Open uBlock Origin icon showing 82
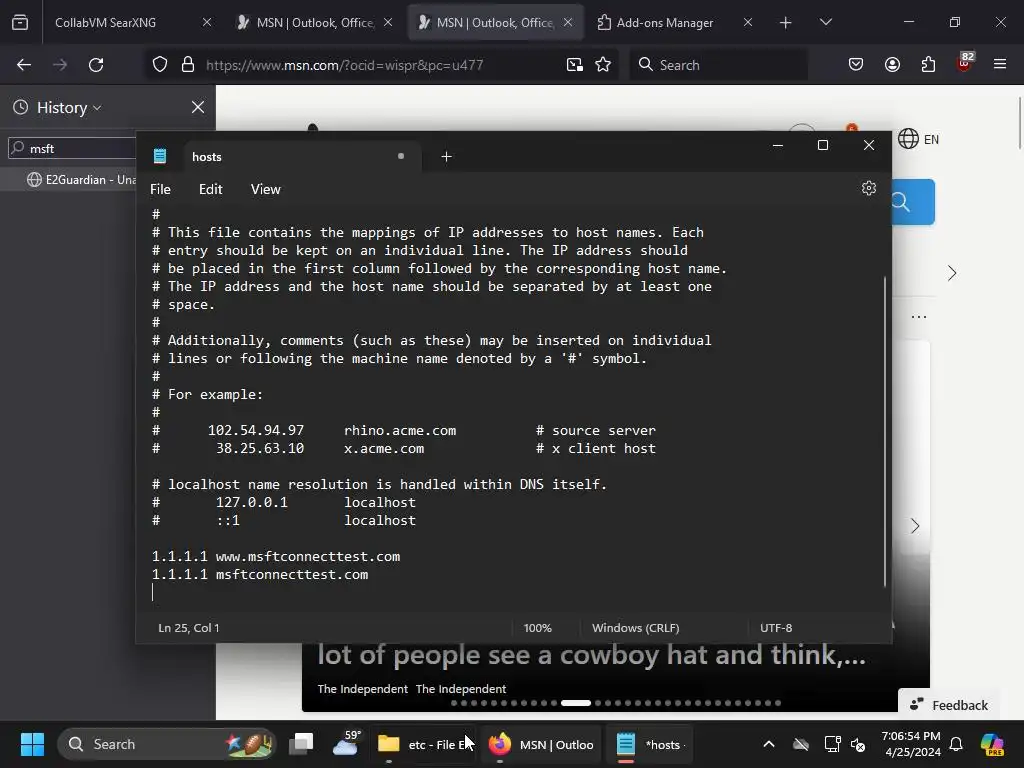 (x=965, y=63)
